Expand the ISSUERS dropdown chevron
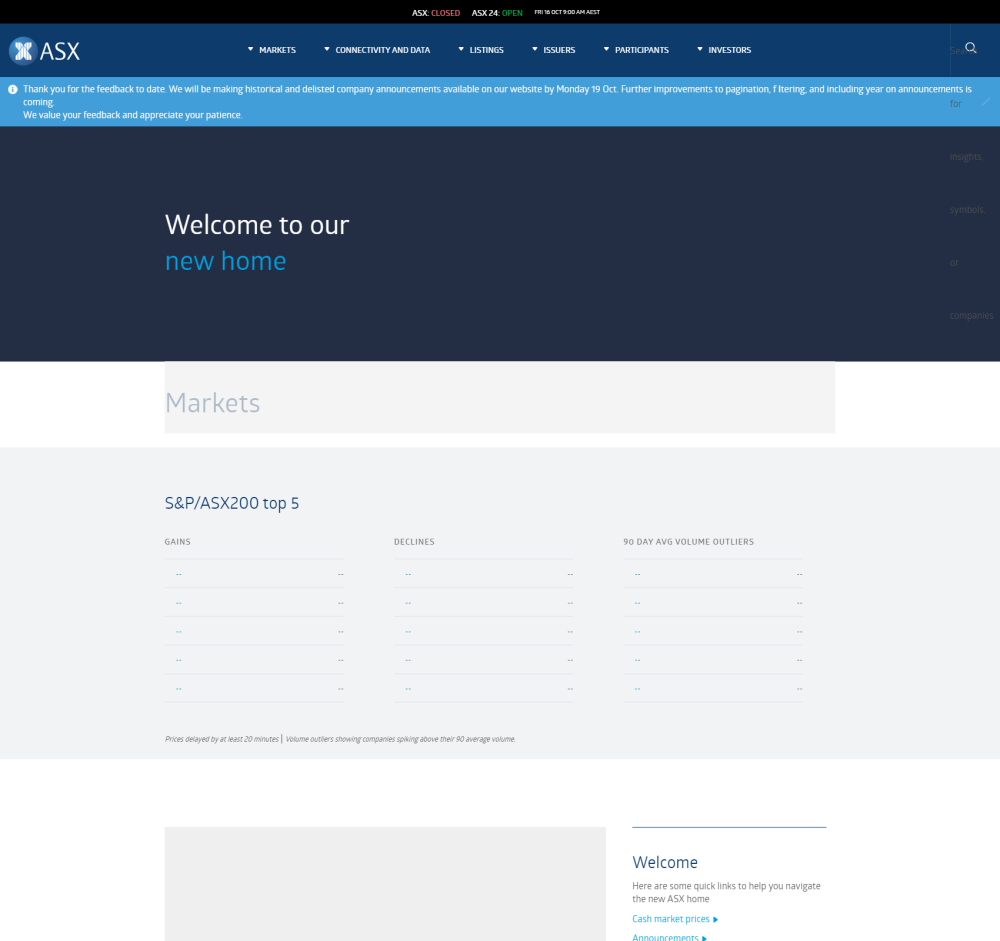Image resolution: width=1000 pixels, height=941 pixels. click(534, 47)
